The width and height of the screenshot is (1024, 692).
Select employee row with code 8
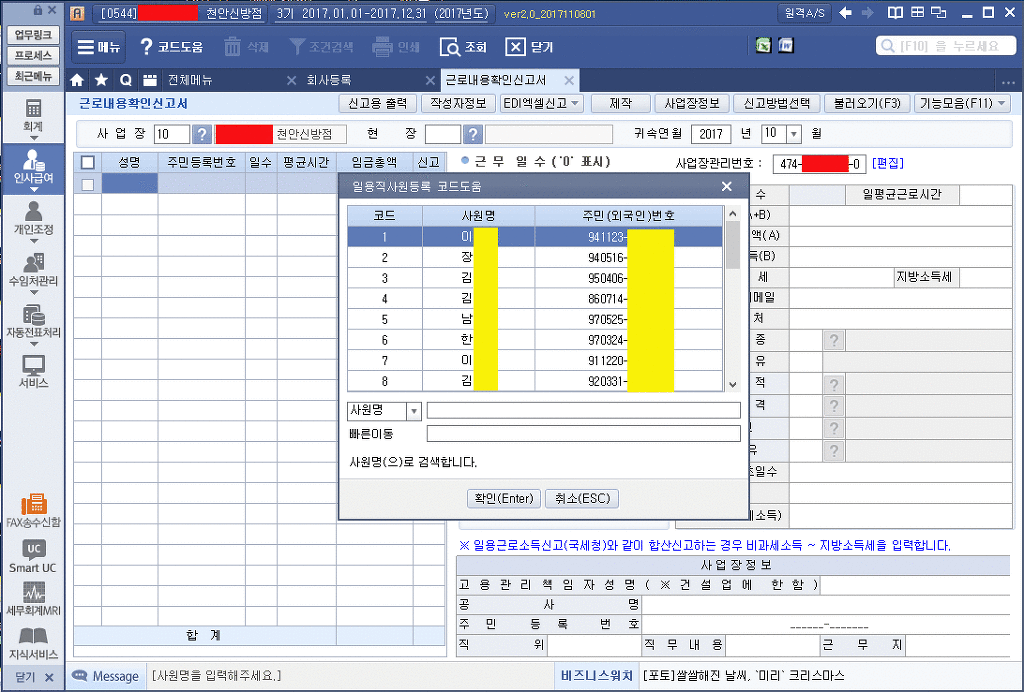pos(535,381)
